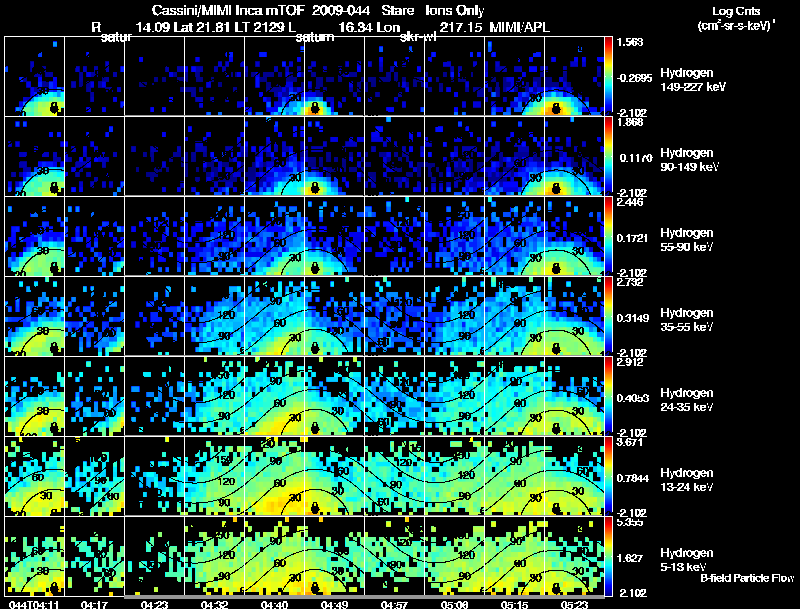Select the 'Hydrogen 5-13 keV' label
The image size is (800, 609).
click(687, 560)
